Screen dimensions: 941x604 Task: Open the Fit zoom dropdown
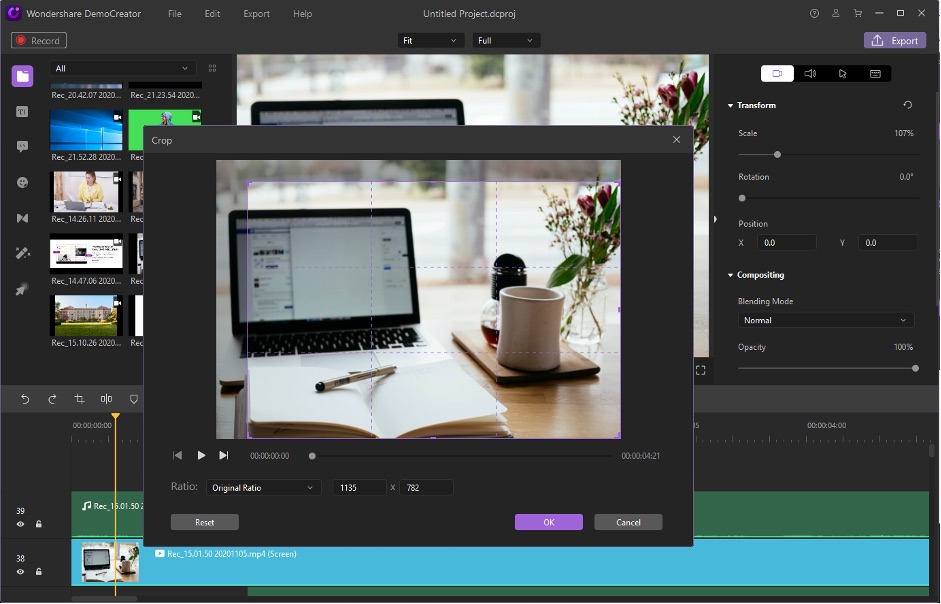tap(430, 41)
